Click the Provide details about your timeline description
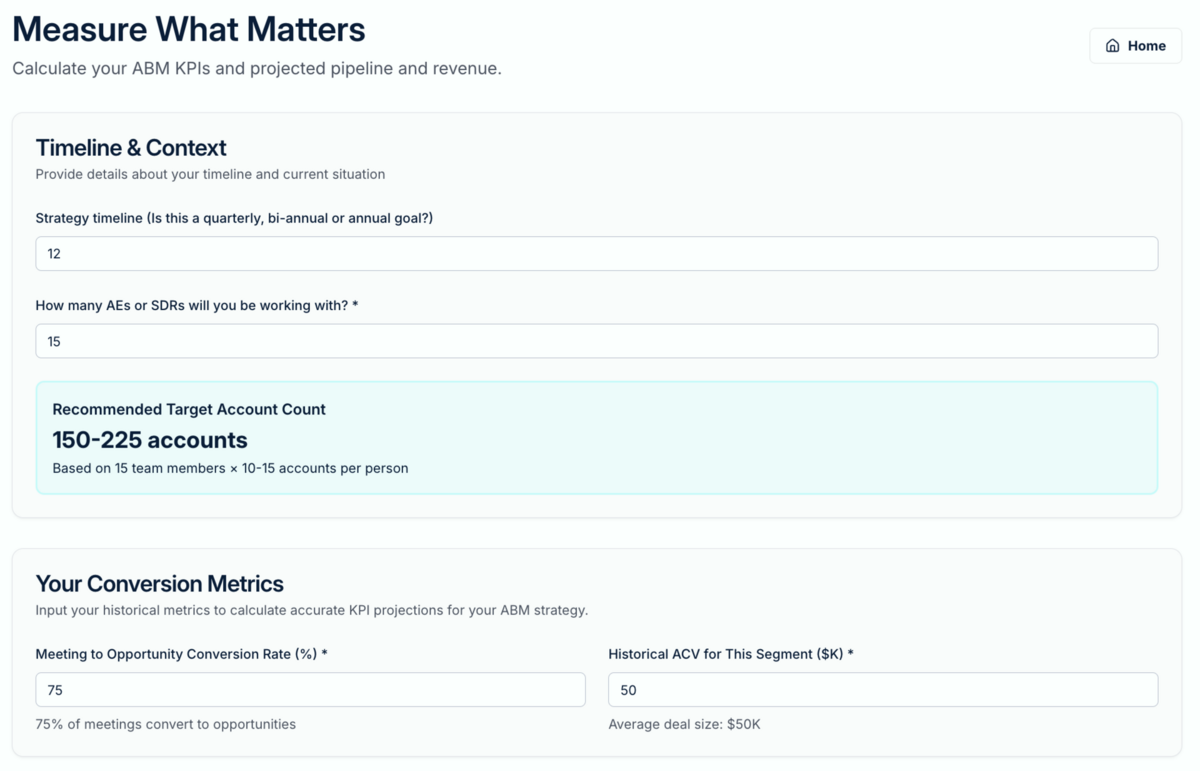The width and height of the screenshot is (1200, 771). [210, 174]
